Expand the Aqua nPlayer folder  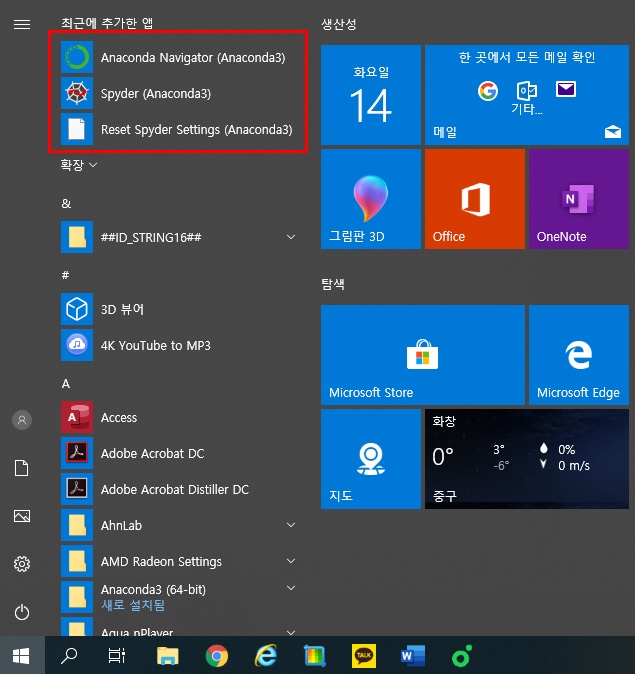180,627
